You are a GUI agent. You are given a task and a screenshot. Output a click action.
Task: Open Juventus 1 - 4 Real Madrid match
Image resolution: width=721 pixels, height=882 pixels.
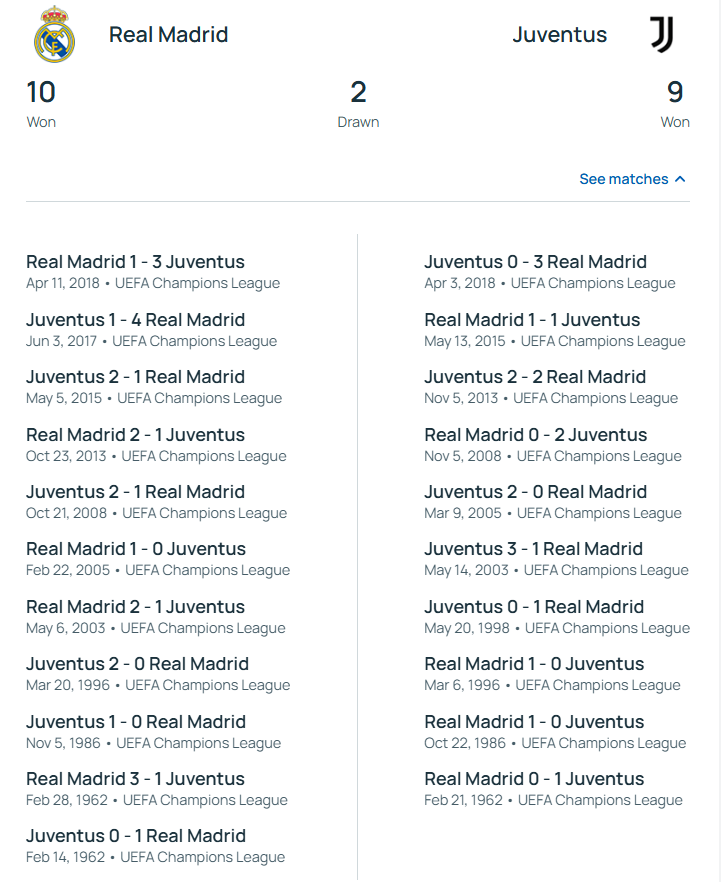(135, 320)
